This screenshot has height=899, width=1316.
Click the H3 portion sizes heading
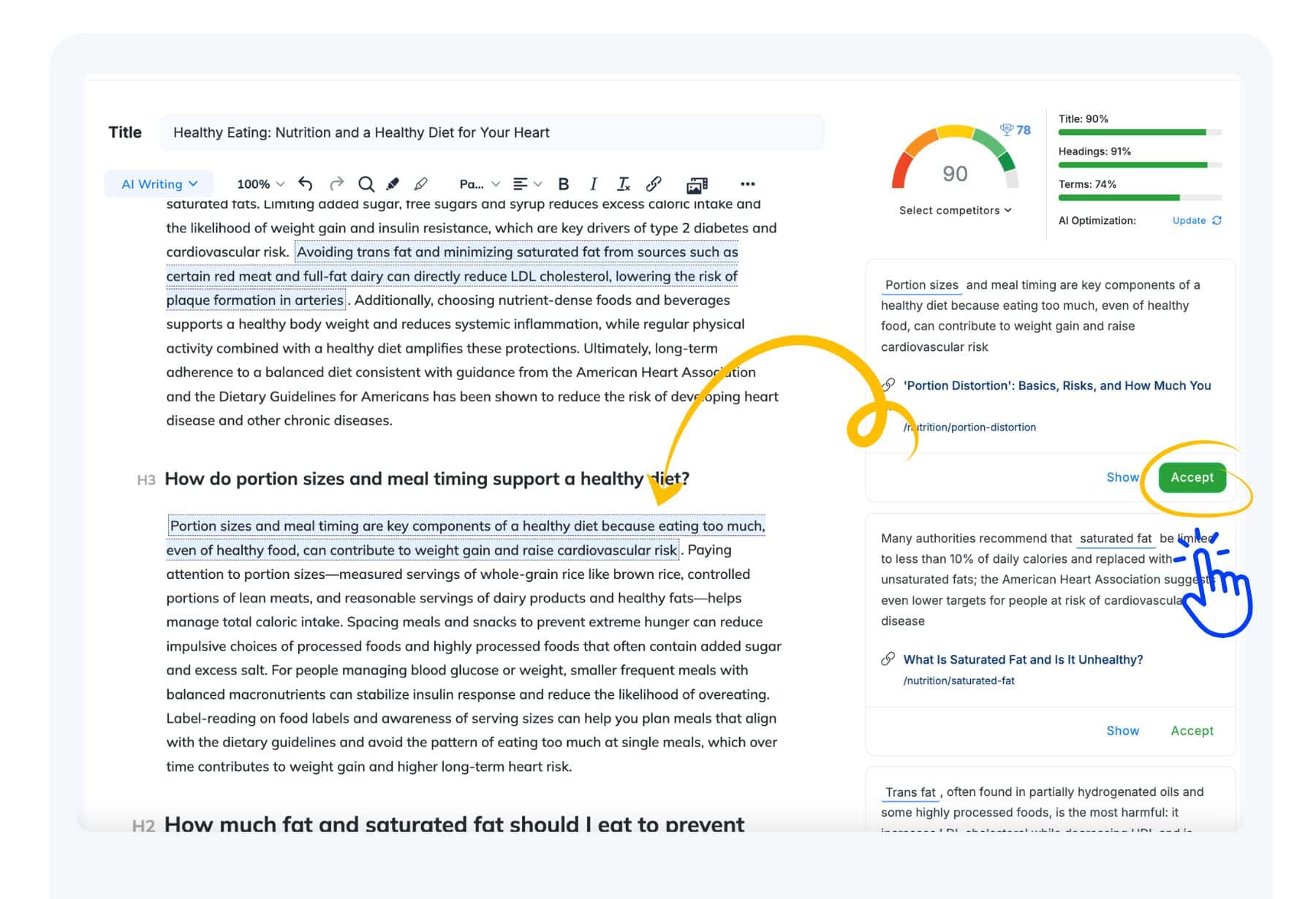point(427,479)
